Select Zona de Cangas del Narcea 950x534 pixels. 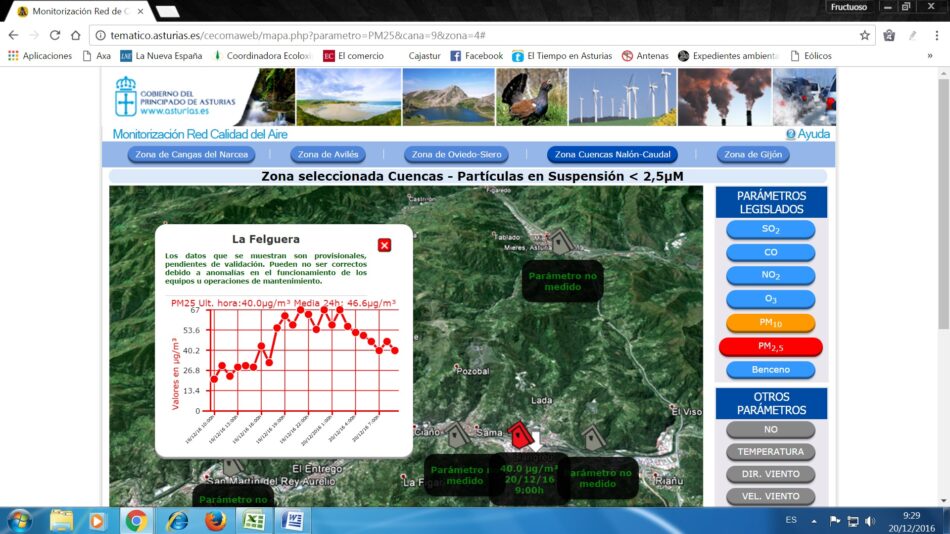click(x=191, y=155)
